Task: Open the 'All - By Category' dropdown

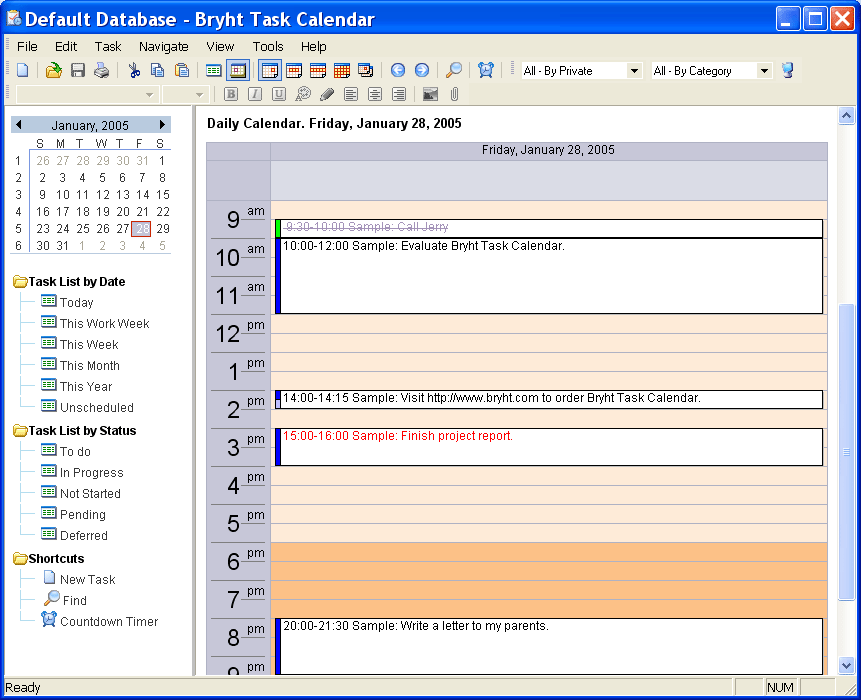Action: tap(764, 71)
